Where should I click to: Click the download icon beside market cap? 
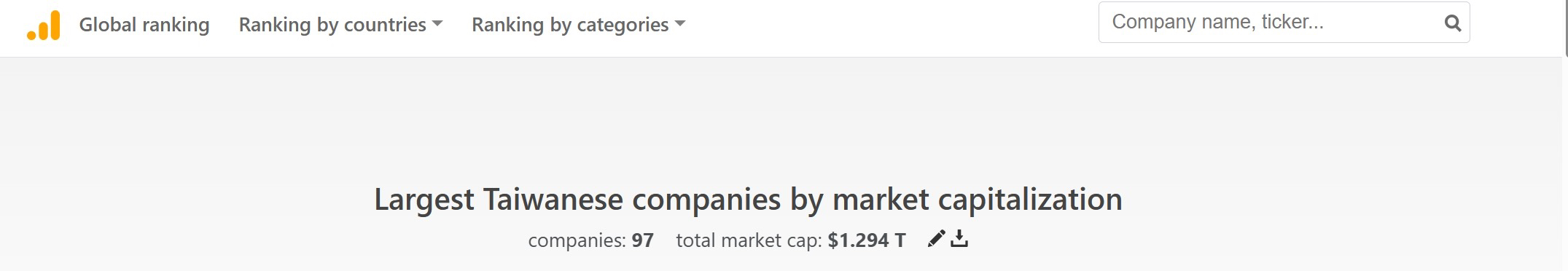point(959,239)
